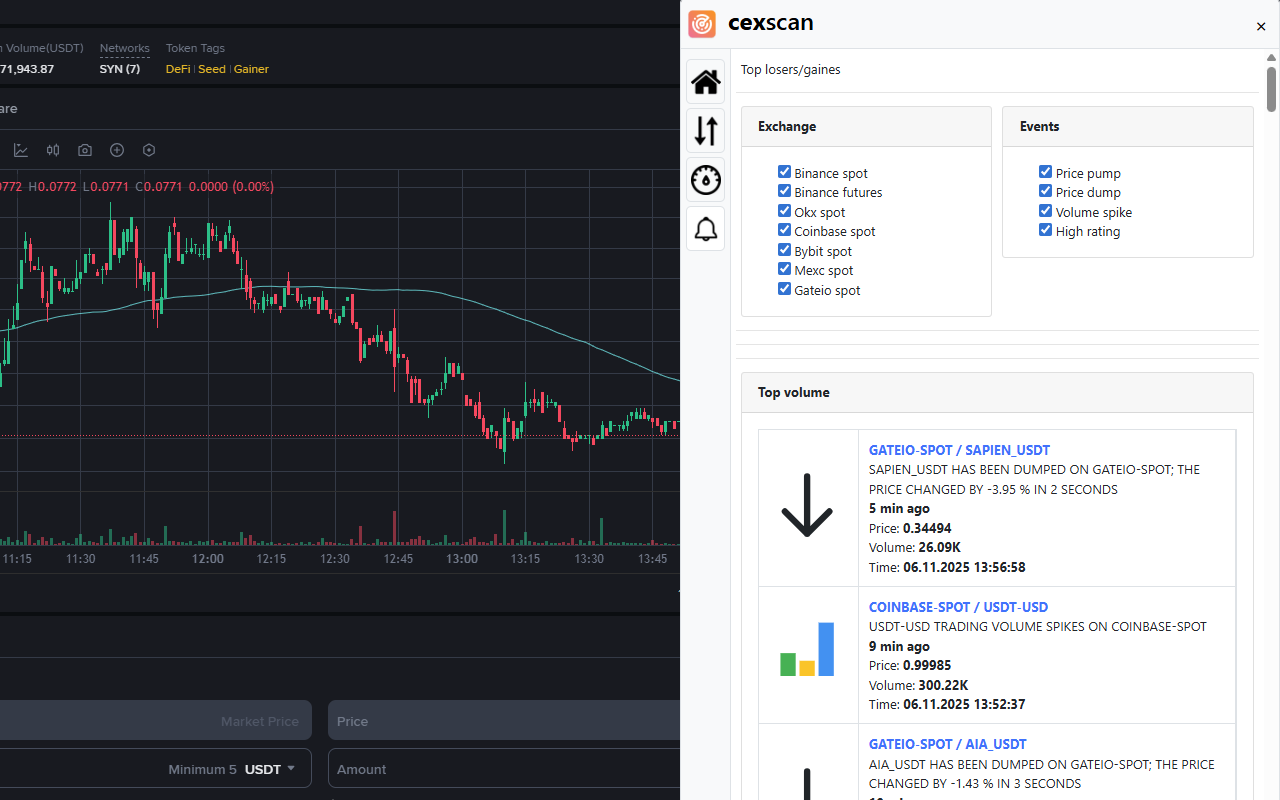Viewport: 1280px width, 800px height.
Task: Disable the Bybit spot checkbox
Action: pyautogui.click(x=784, y=250)
